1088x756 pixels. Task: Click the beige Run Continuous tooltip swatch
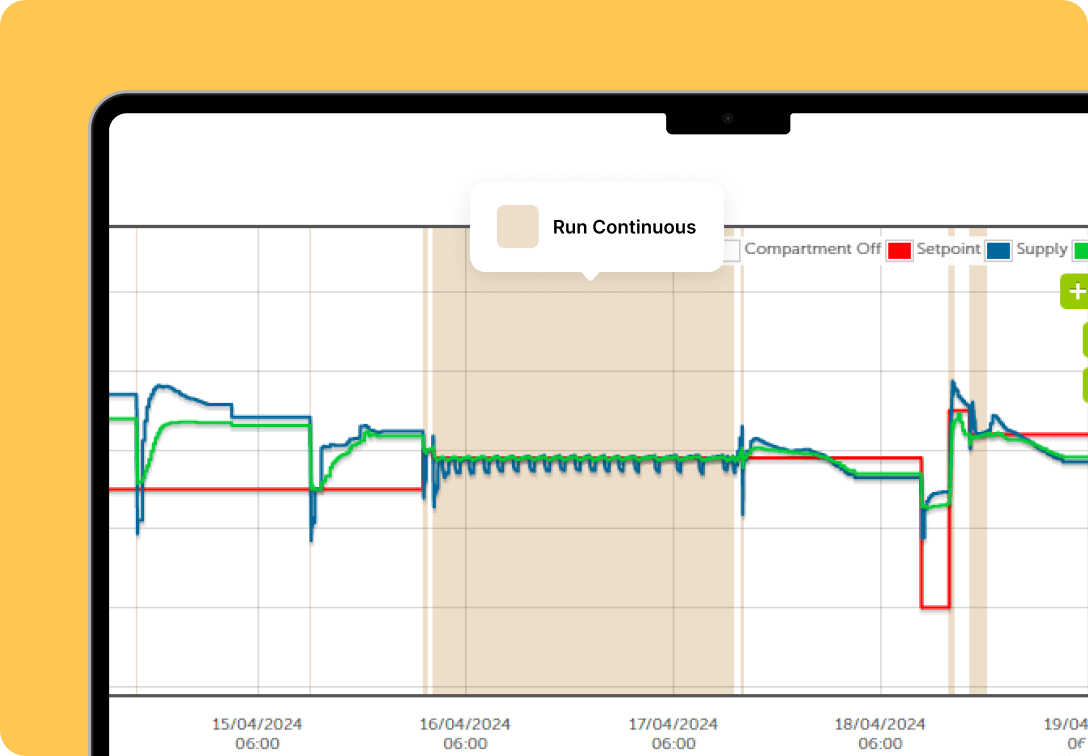[x=518, y=227]
